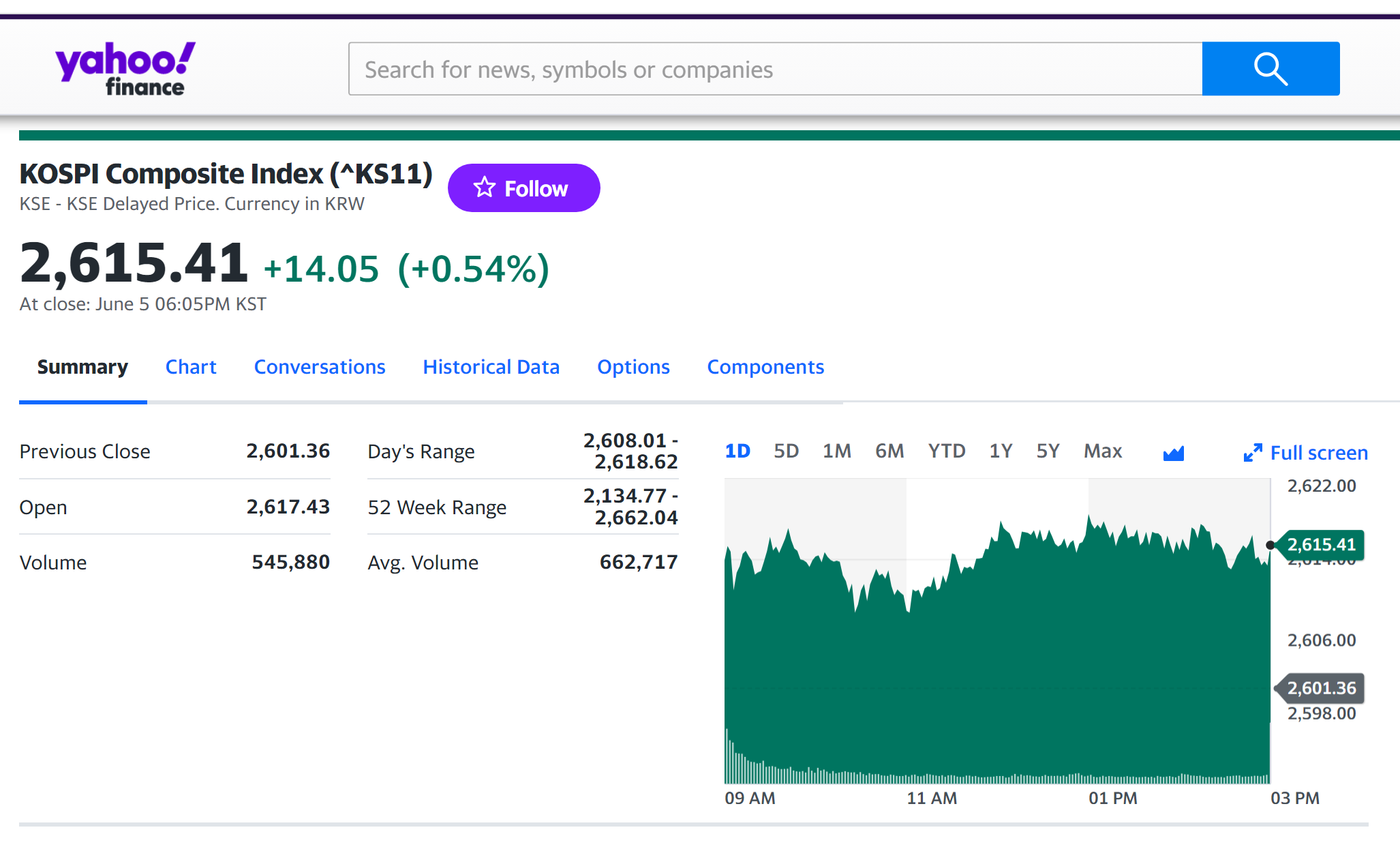This screenshot has width=1400, height=847.
Task: Click the star icon in Follow
Action: coord(485,188)
